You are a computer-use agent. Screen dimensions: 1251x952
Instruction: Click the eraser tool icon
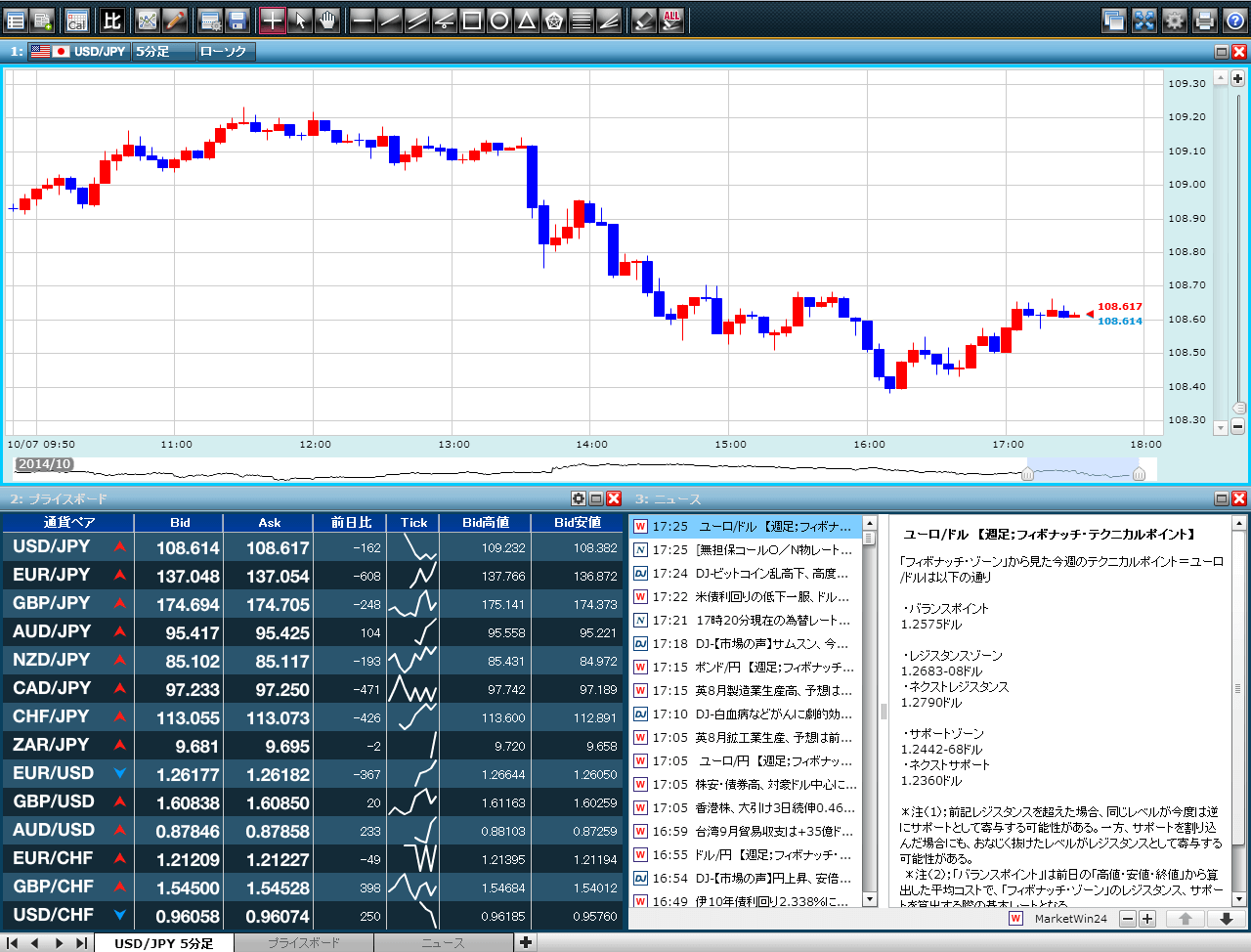[644, 20]
